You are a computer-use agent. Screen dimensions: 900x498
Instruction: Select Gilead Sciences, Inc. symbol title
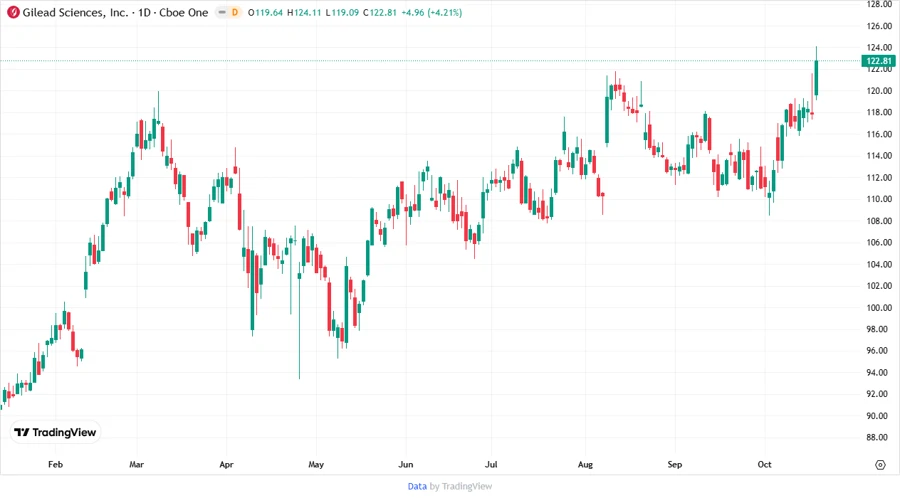tap(75, 13)
